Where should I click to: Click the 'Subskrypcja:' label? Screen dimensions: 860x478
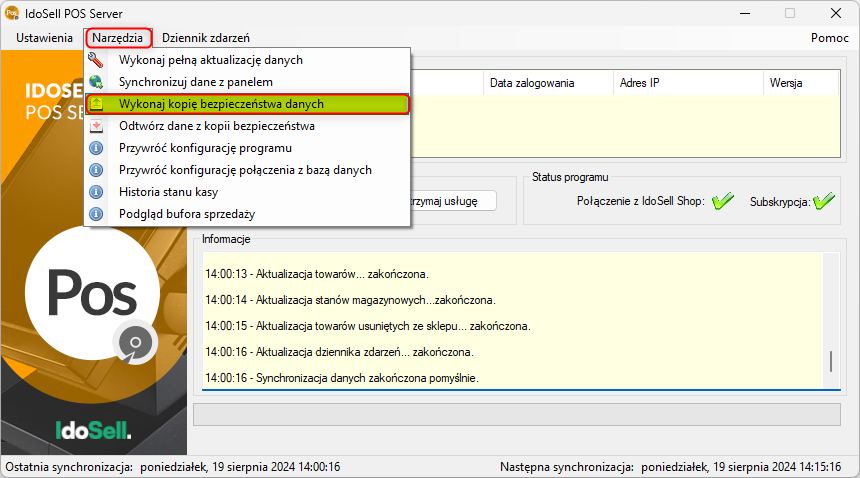click(x=780, y=202)
